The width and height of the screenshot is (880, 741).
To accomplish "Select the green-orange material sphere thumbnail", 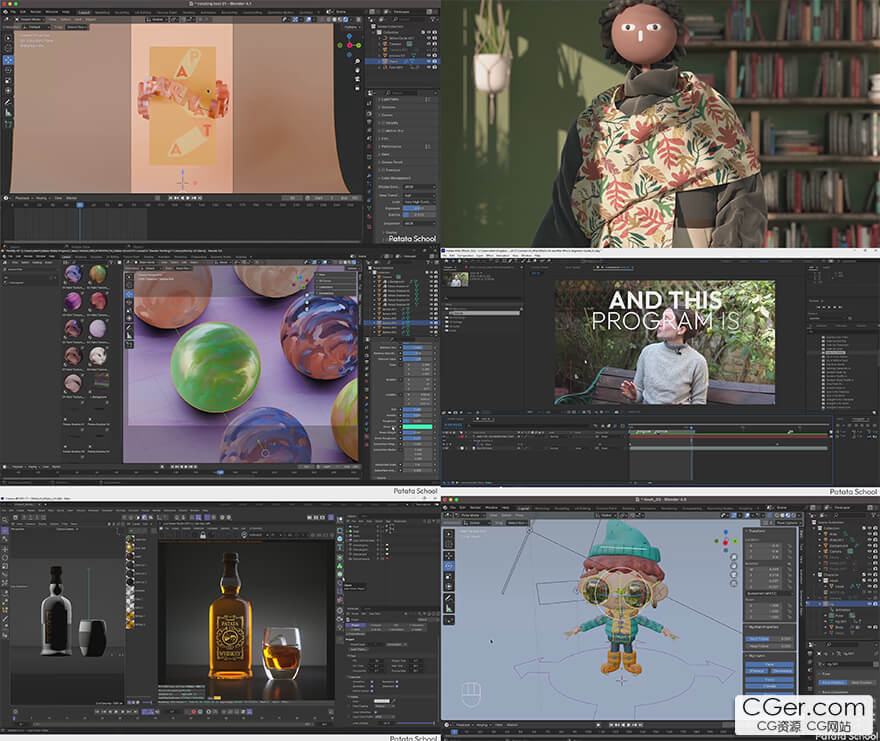I will click(x=98, y=274).
